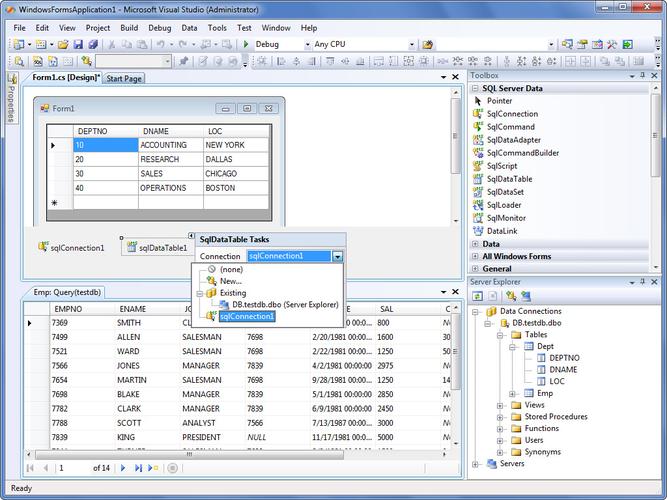Select the DataLink toolbox item

(x=503, y=231)
